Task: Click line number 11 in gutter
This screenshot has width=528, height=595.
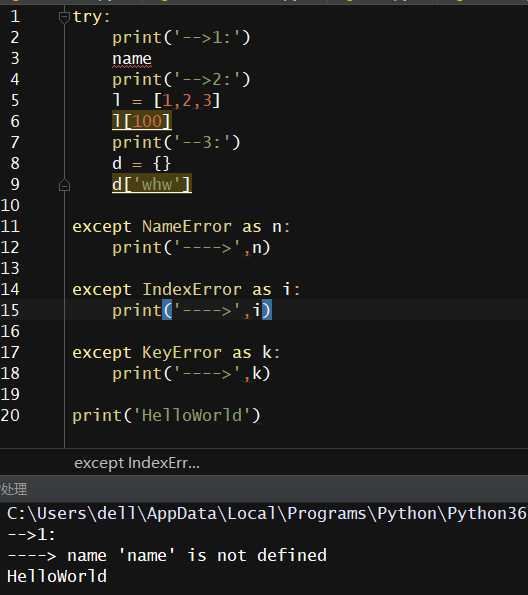Action: [10, 226]
